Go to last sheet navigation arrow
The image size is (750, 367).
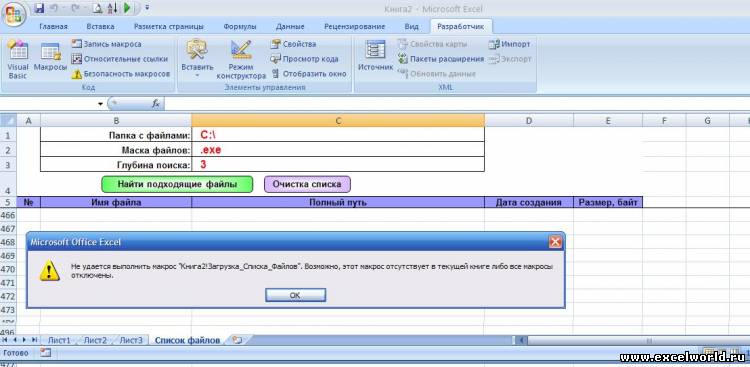(x=34, y=340)
